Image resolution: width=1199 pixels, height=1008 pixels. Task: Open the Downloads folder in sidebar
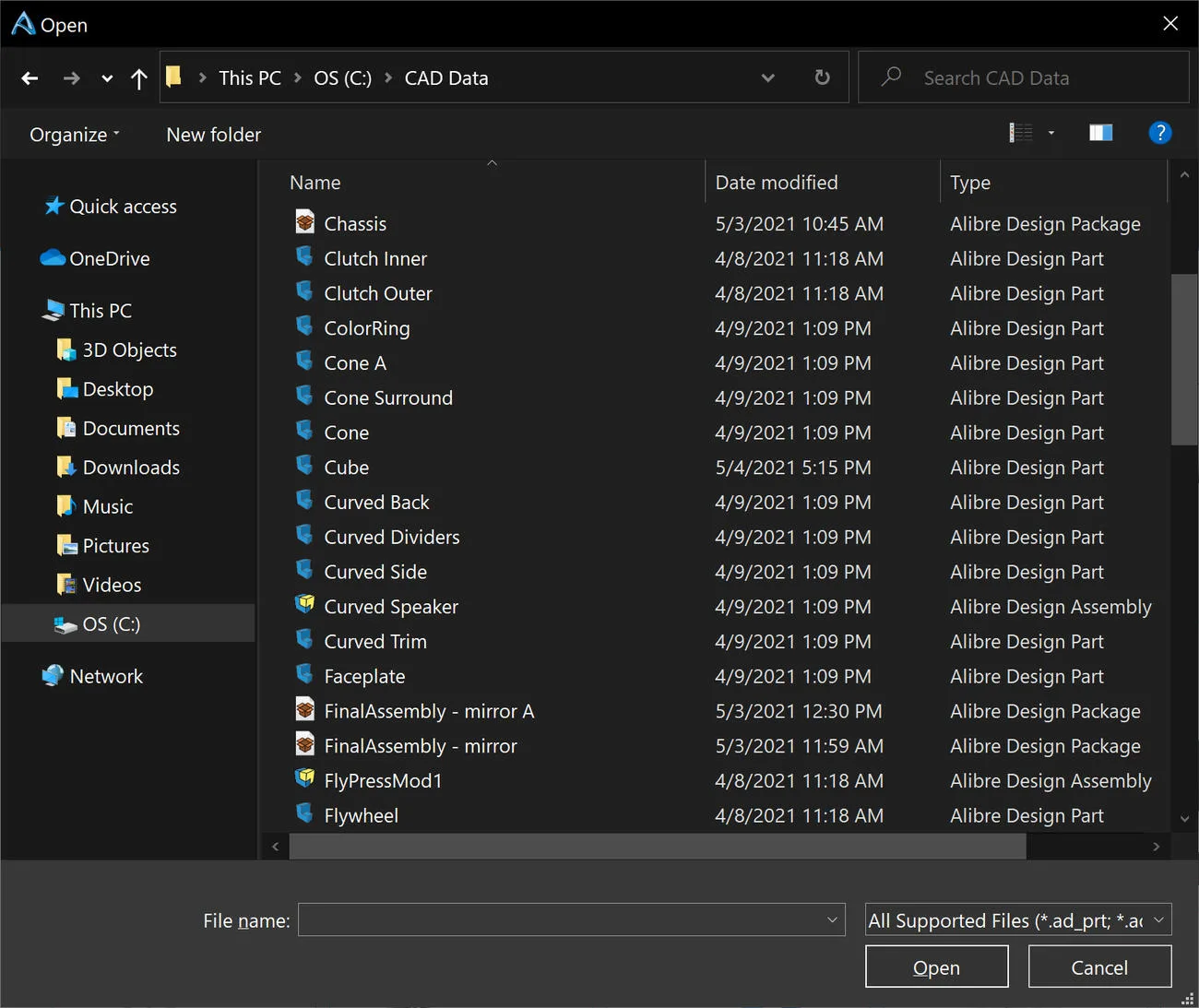[x=118, y=468]
